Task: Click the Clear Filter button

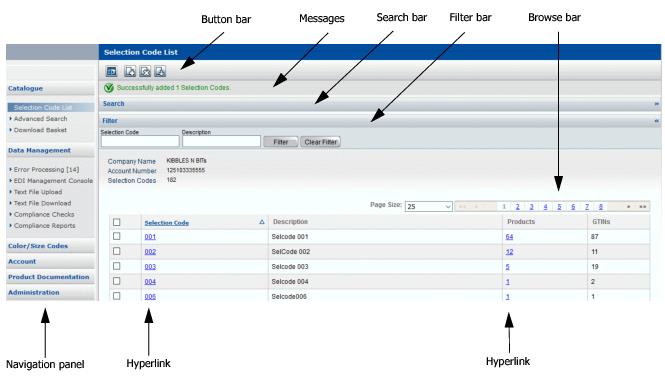Action: coord(321,142)
